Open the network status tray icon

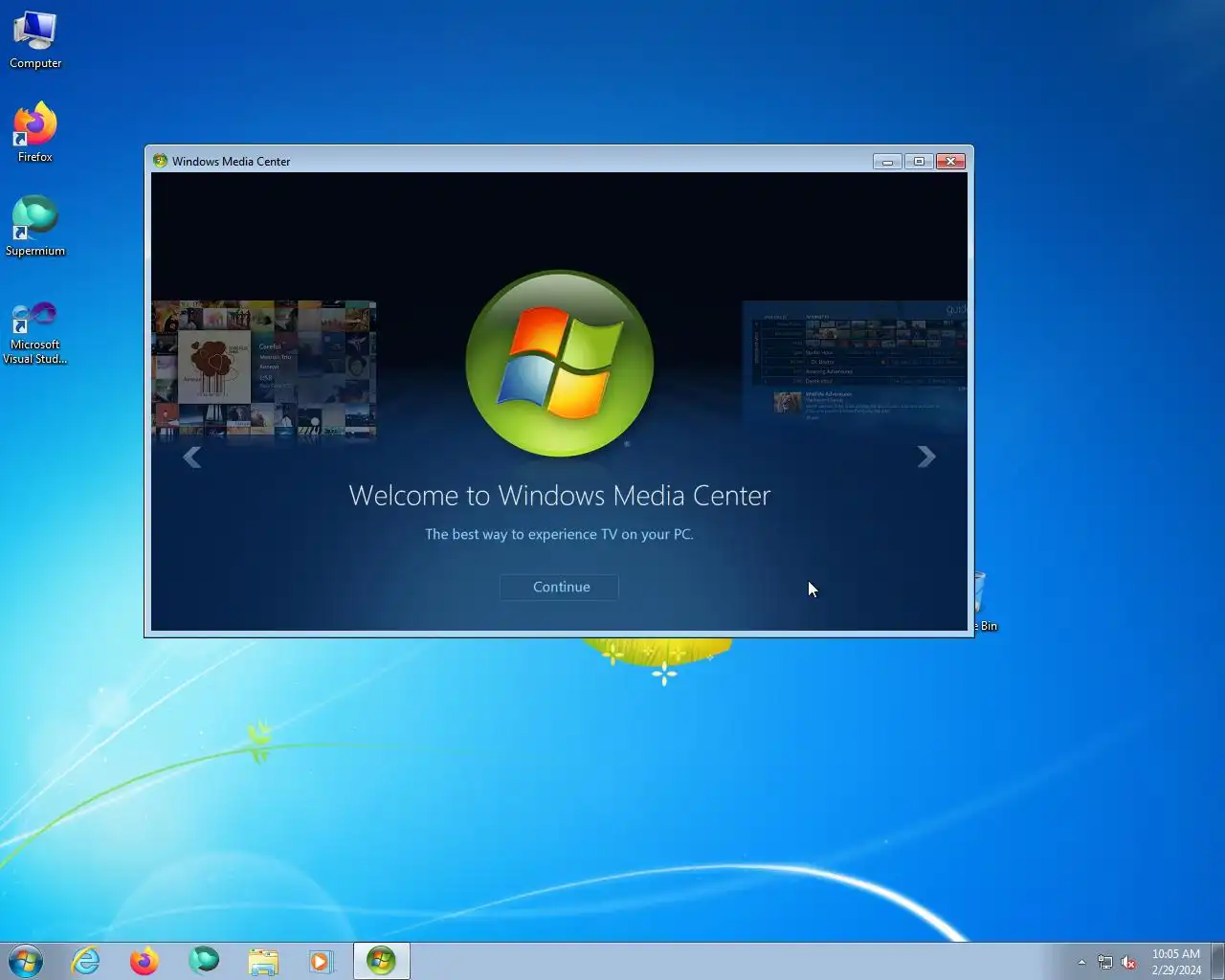[1105, 962]
